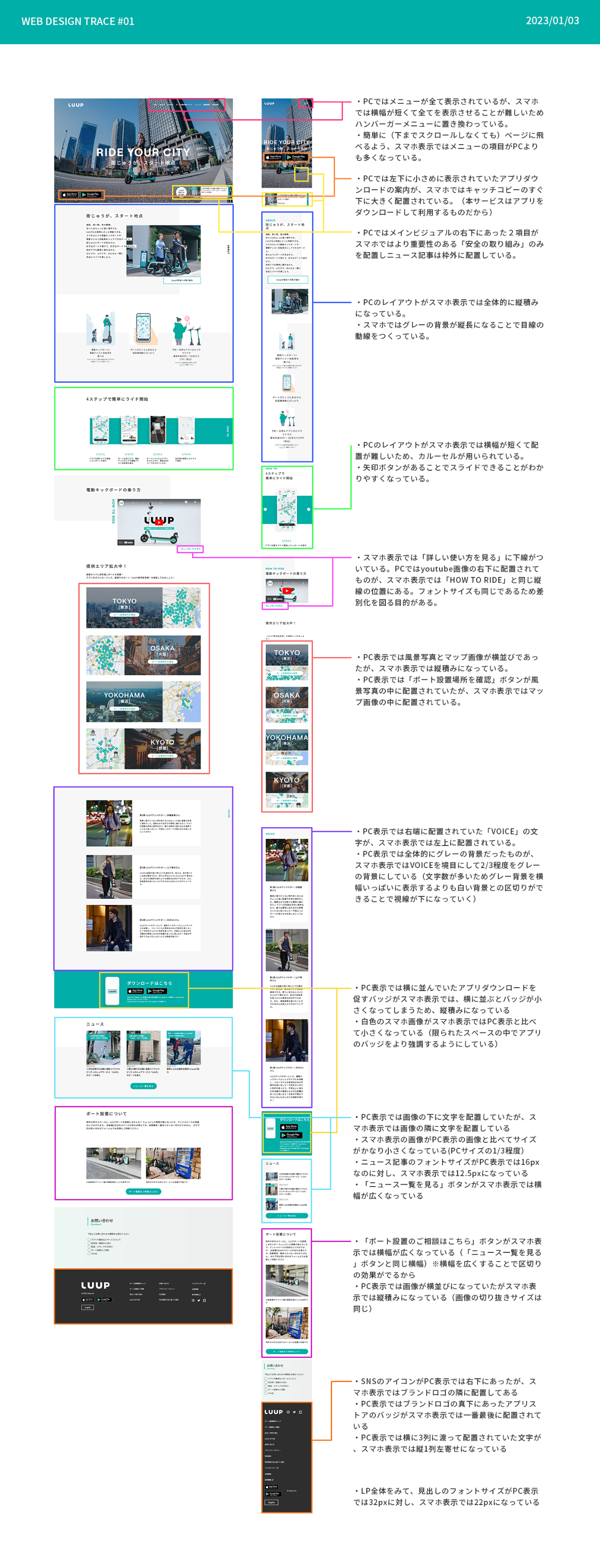
Task: Click Twitter icon in PC footer
Action: click(x=199, y=1300)
